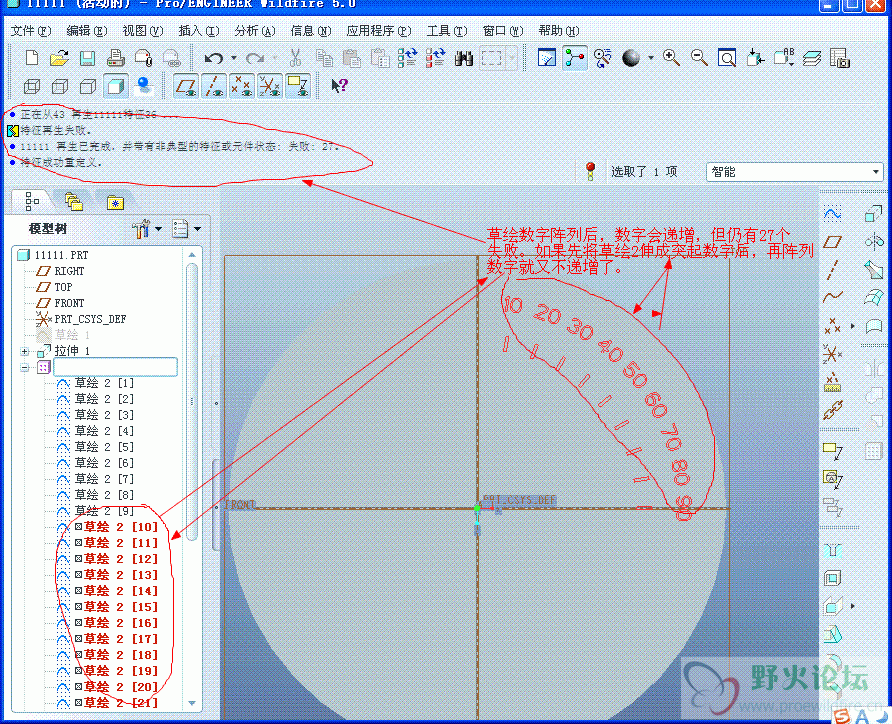Redo the last undone action
The width and height of the screenshot is (892, 724).
[x=255, y=57]
